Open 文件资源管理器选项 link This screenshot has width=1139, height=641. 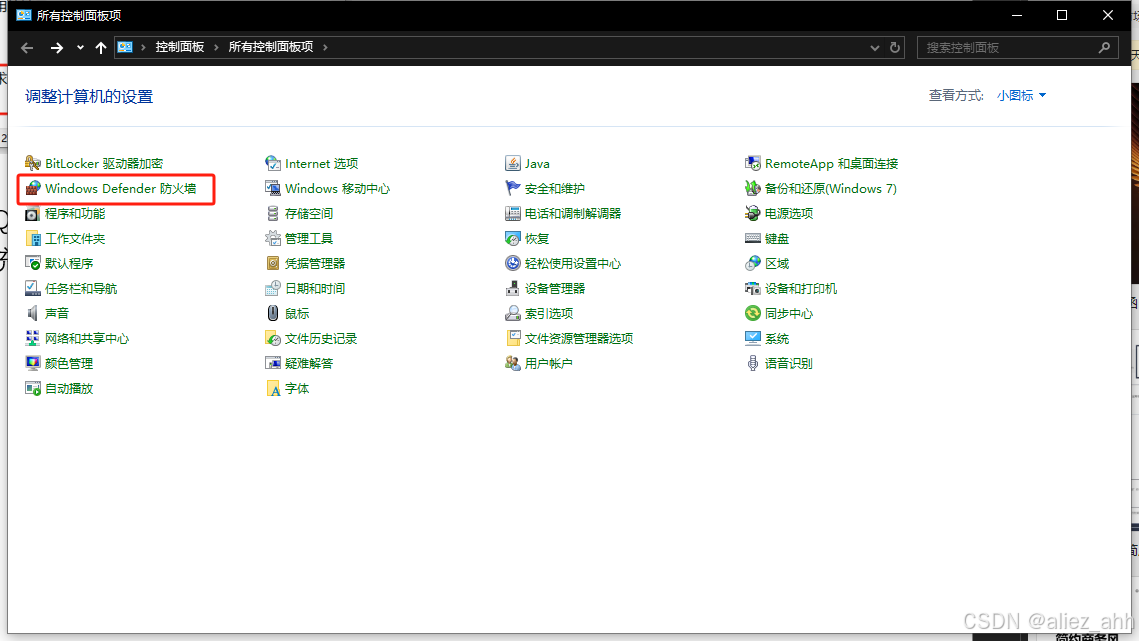point(579,339)
